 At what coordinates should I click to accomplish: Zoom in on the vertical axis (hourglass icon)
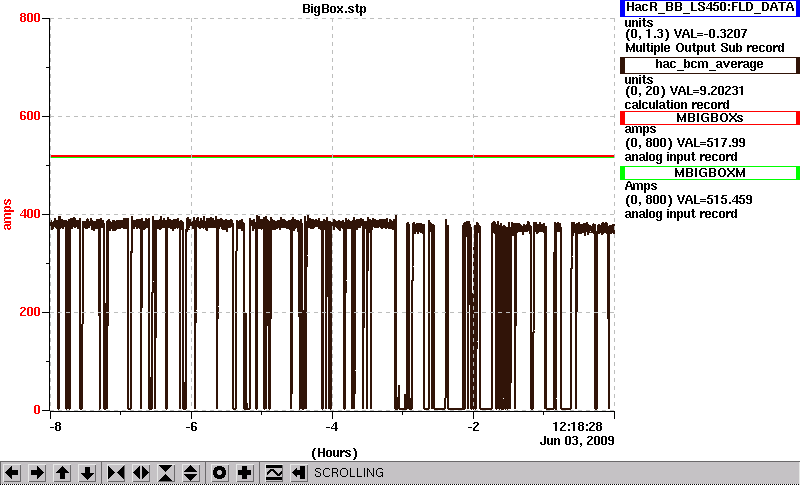point(166,473)
